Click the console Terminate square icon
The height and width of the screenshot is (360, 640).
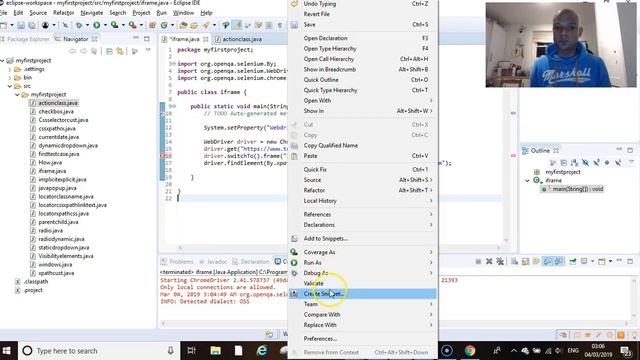(478, 261)
